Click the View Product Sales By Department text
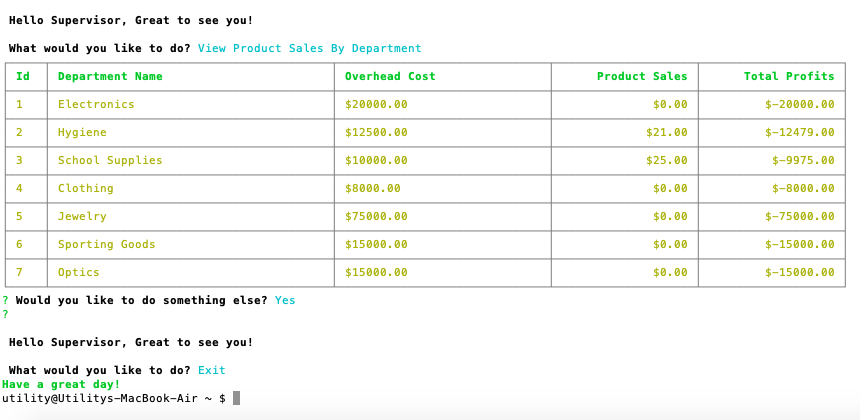 point(309,48)
